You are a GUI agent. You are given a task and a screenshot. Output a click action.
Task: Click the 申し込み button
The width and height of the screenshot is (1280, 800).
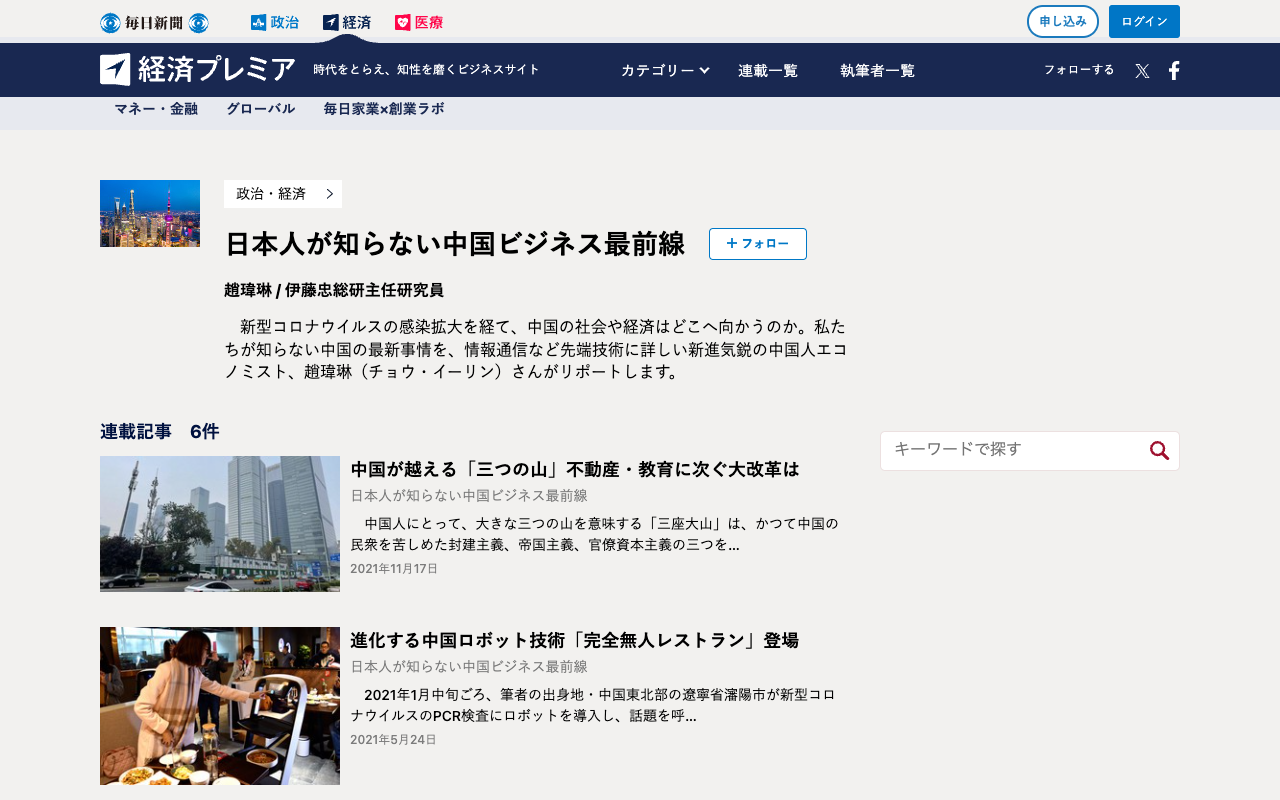(x=1063, y=21)
